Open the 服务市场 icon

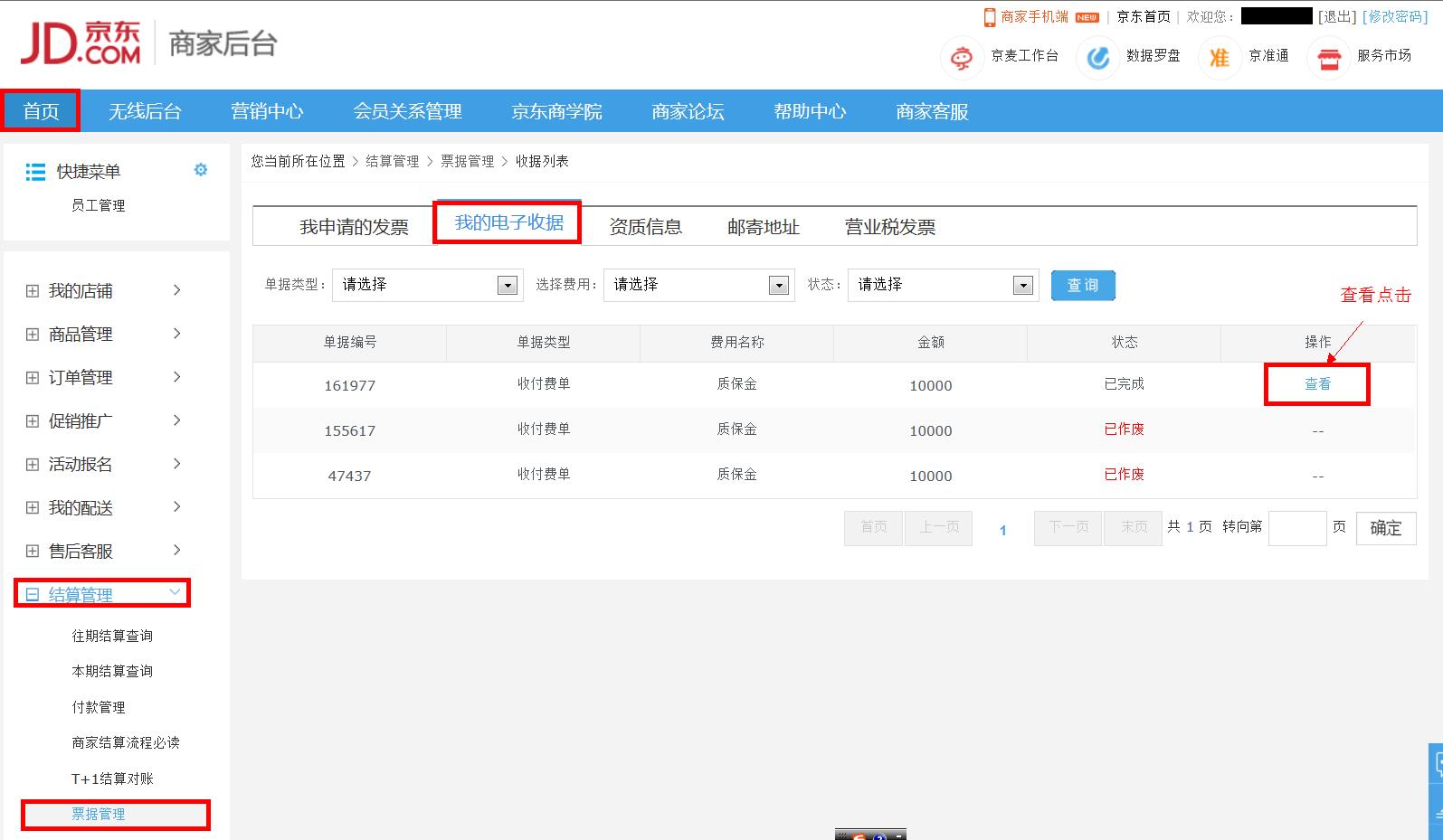pyautogui.click(x=1328, y=59)
